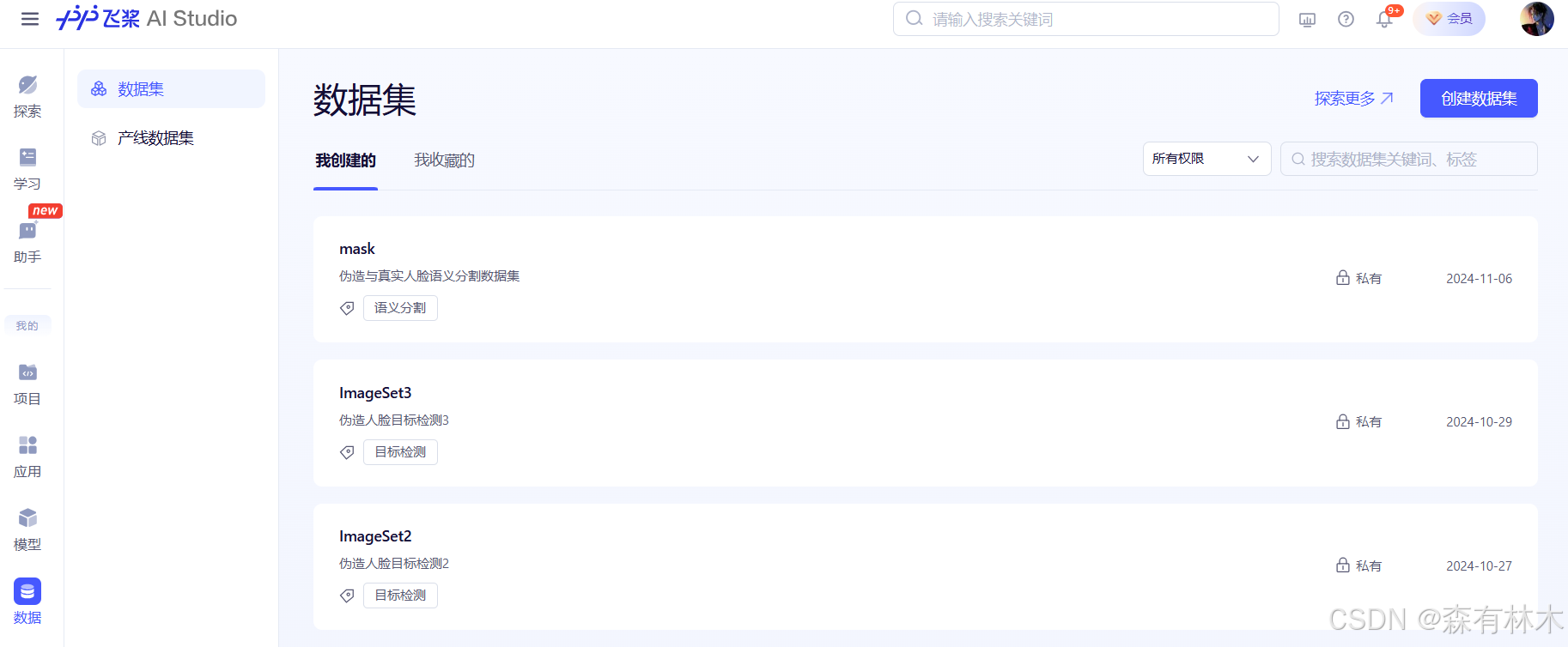Screen dimensions: 1568x647
Task: Switch to the 我收藏的 tab
Action: [444, 160]
